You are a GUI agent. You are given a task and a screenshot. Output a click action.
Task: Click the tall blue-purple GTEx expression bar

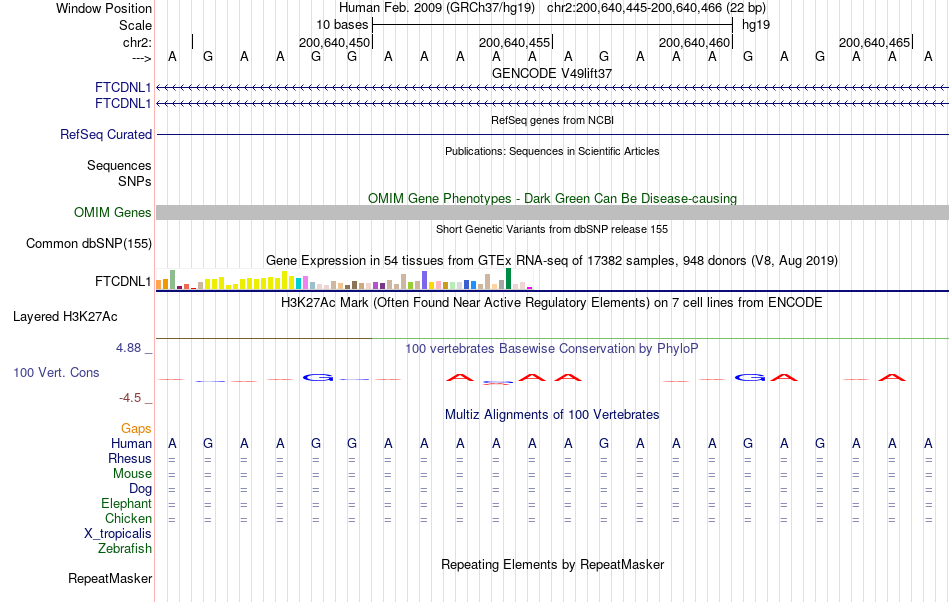(x=425, y=280)
